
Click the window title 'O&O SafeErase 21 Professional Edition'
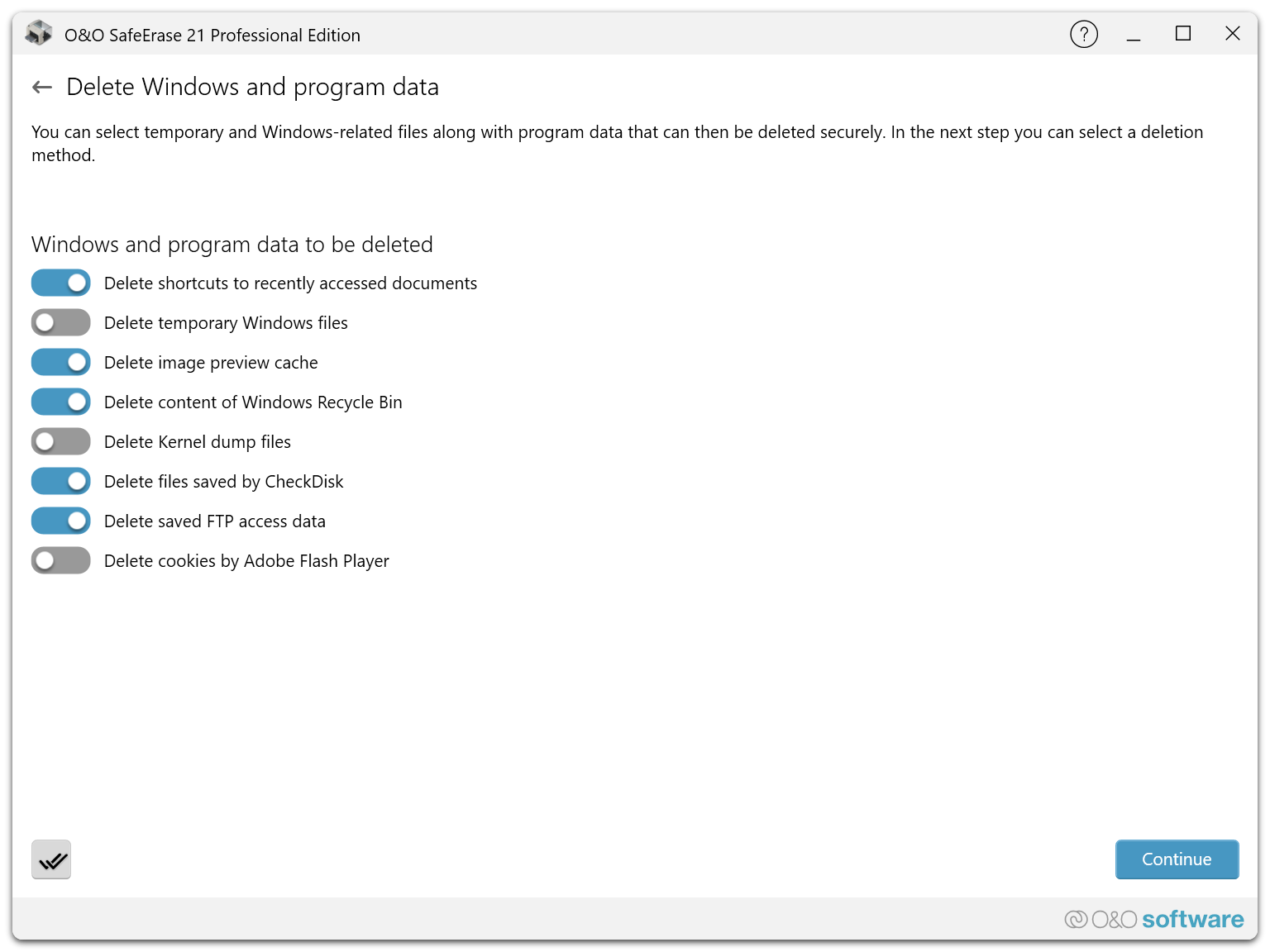coord(212,36)
